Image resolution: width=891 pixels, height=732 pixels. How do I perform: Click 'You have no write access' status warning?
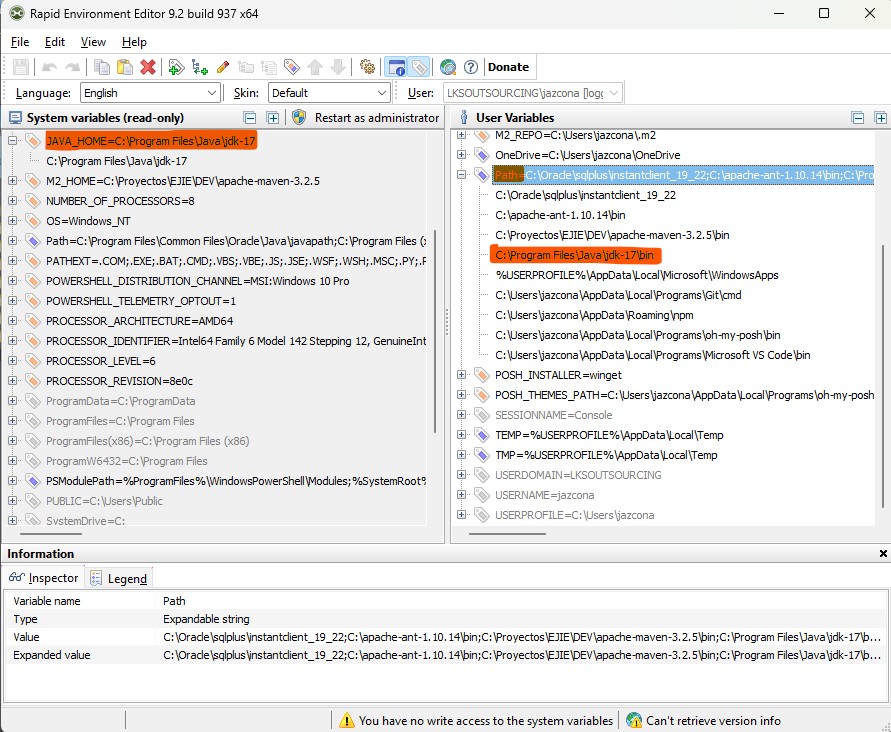(x=476, y=721)
